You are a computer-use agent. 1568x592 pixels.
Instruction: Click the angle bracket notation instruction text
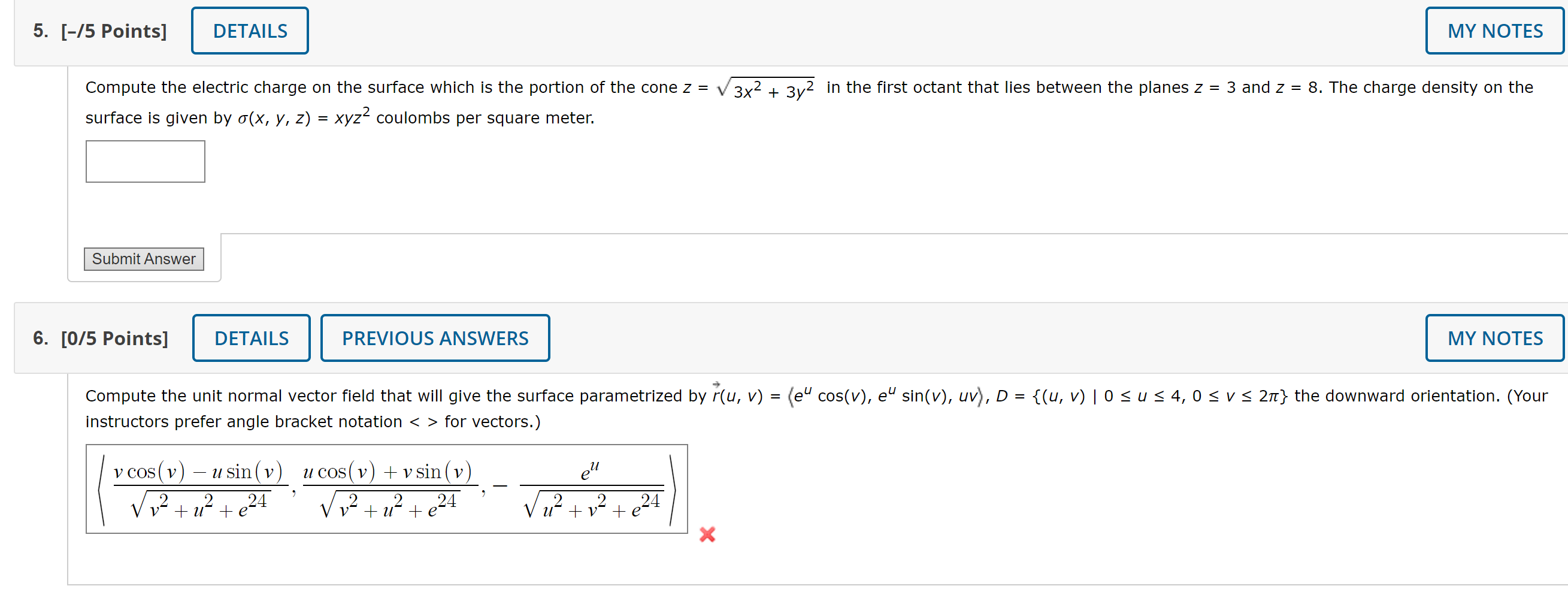point(312,421)
